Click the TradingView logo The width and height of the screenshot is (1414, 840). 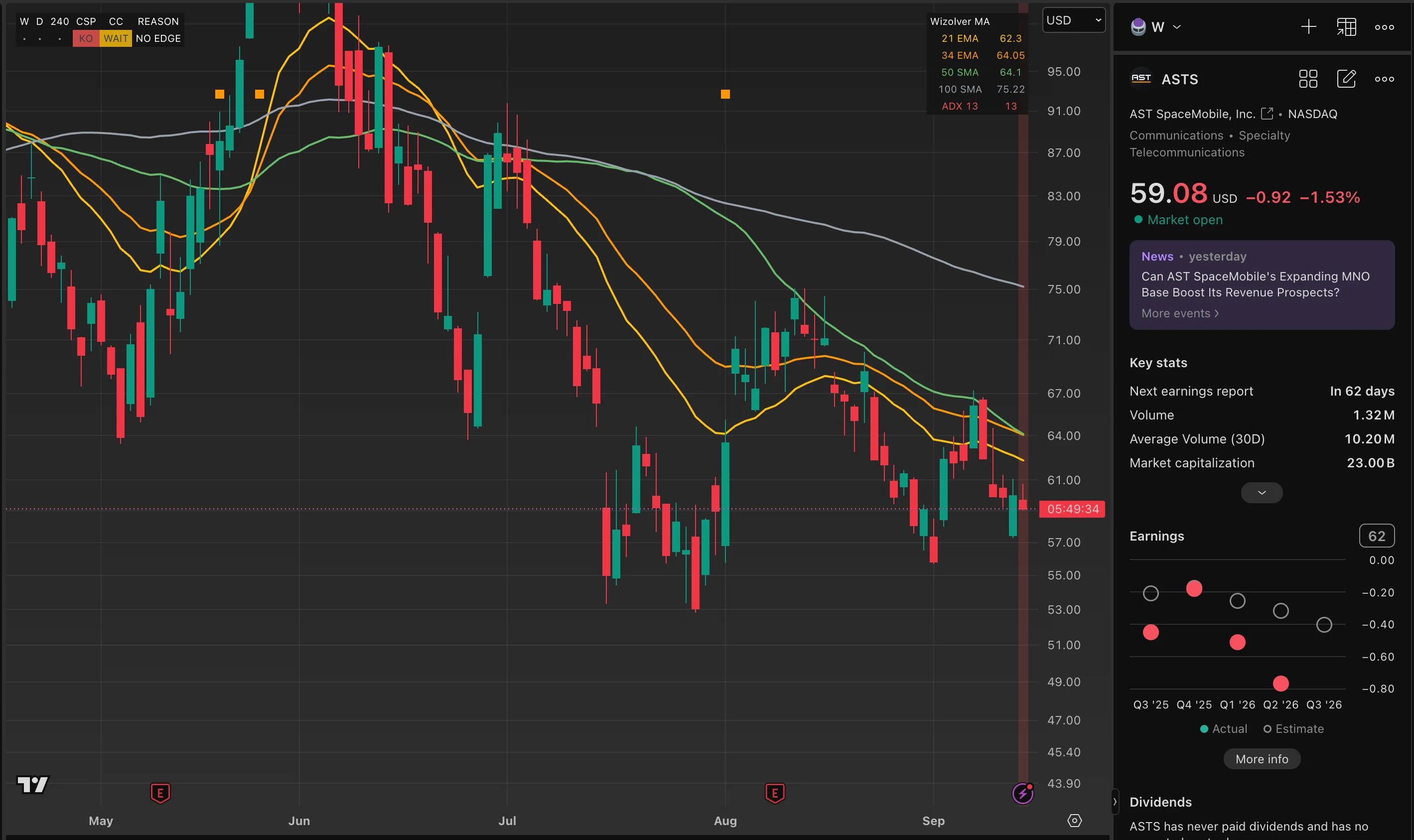click(33, 785)
